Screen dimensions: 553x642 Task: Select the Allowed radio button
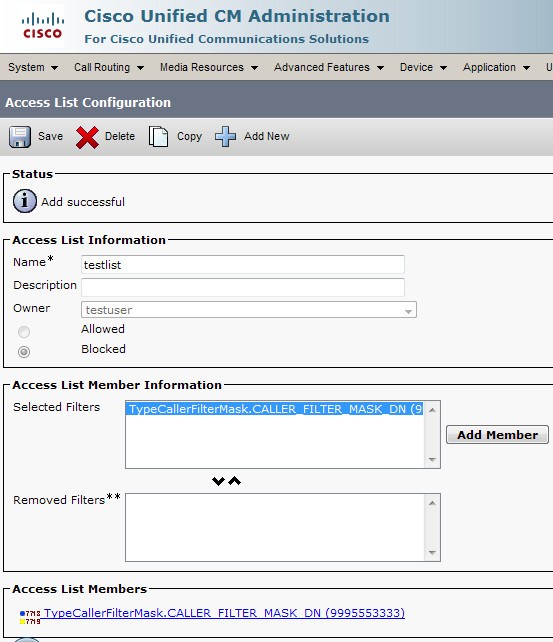24,332
